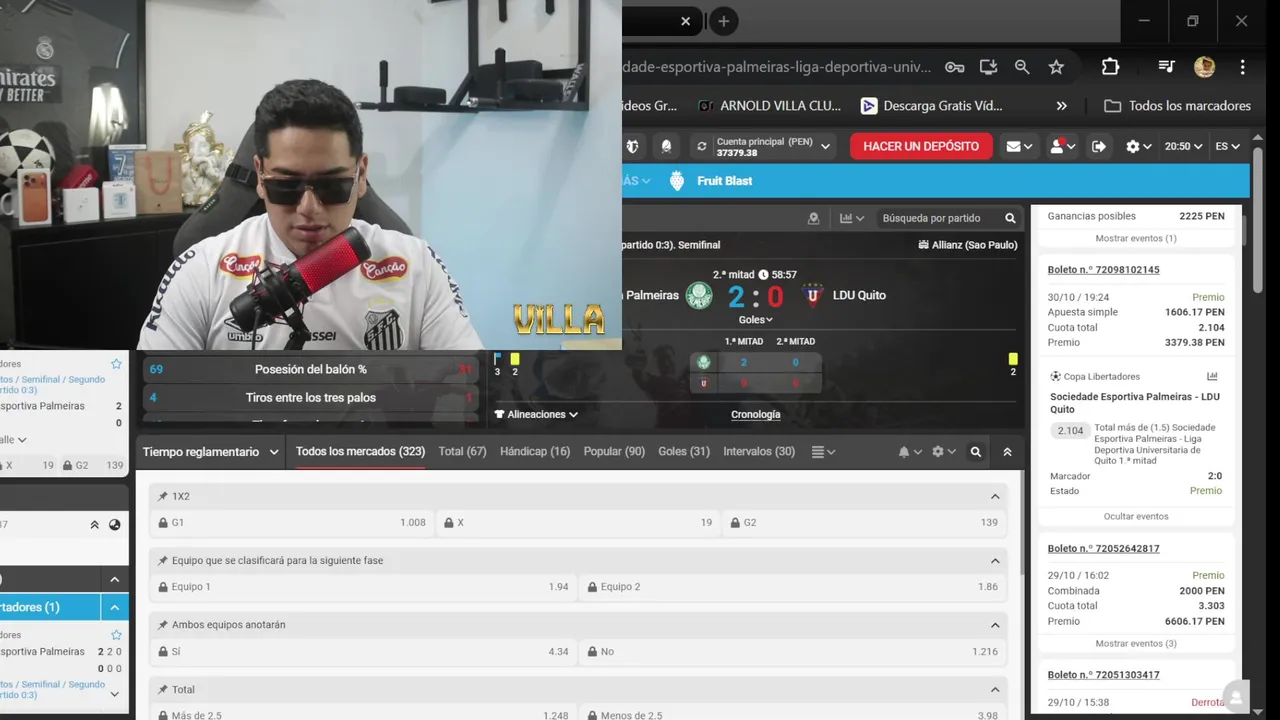Collapse Equipo que se clasificará section

coord(995,561)
